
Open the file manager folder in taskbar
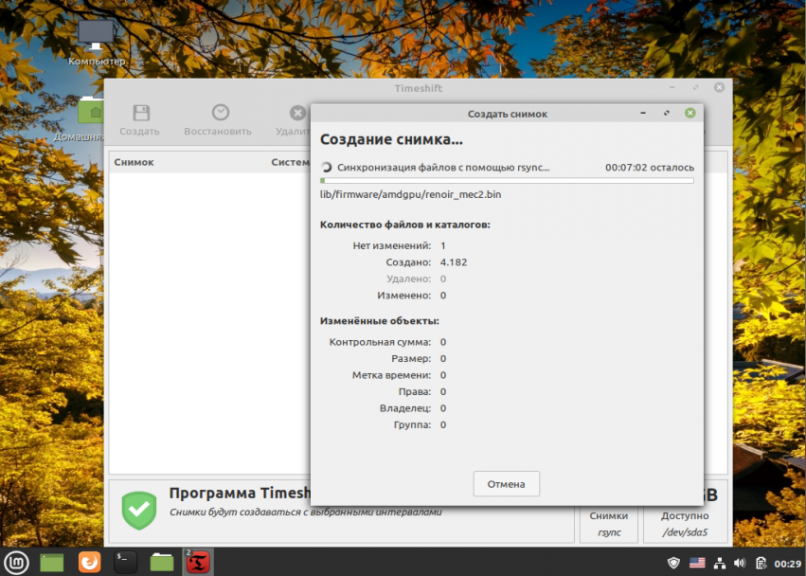pos(162,562)
